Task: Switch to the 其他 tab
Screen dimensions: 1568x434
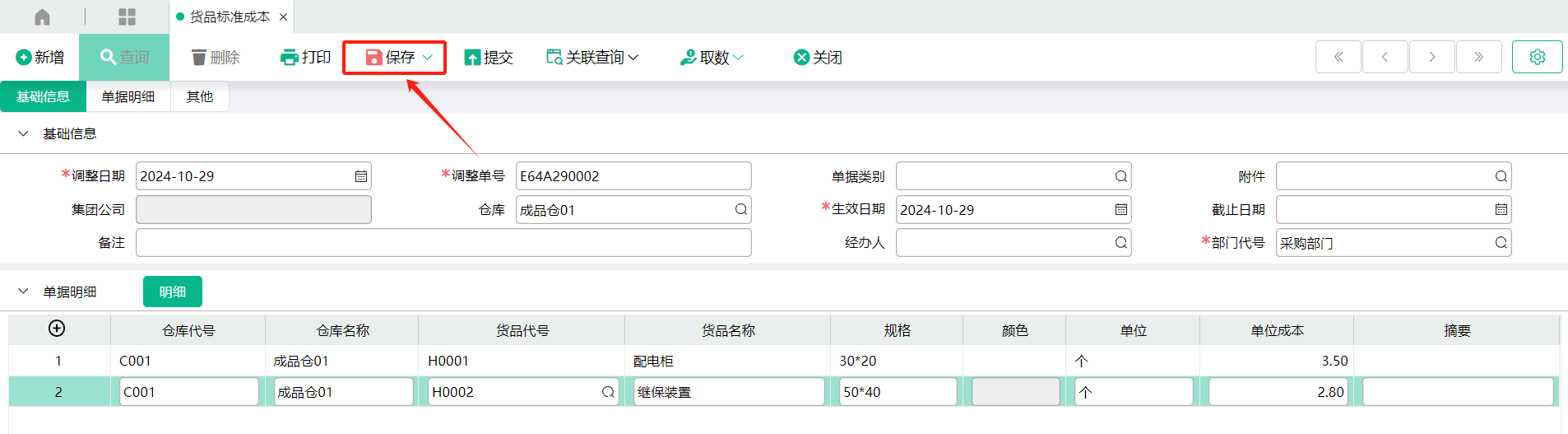Action: click(x=200, y=96)
